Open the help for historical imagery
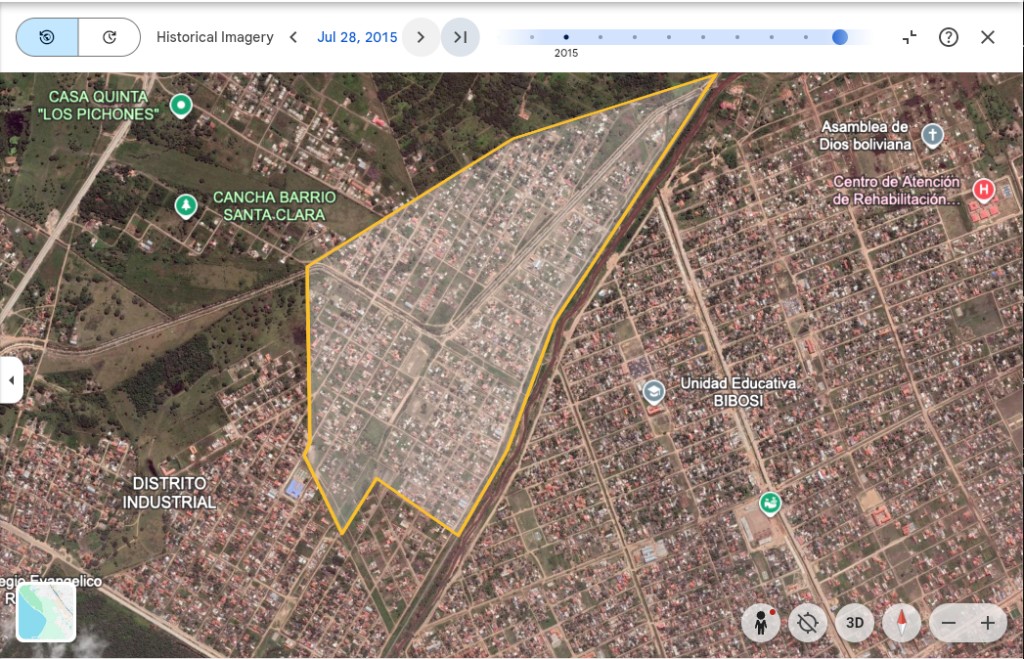 [948, 37]
